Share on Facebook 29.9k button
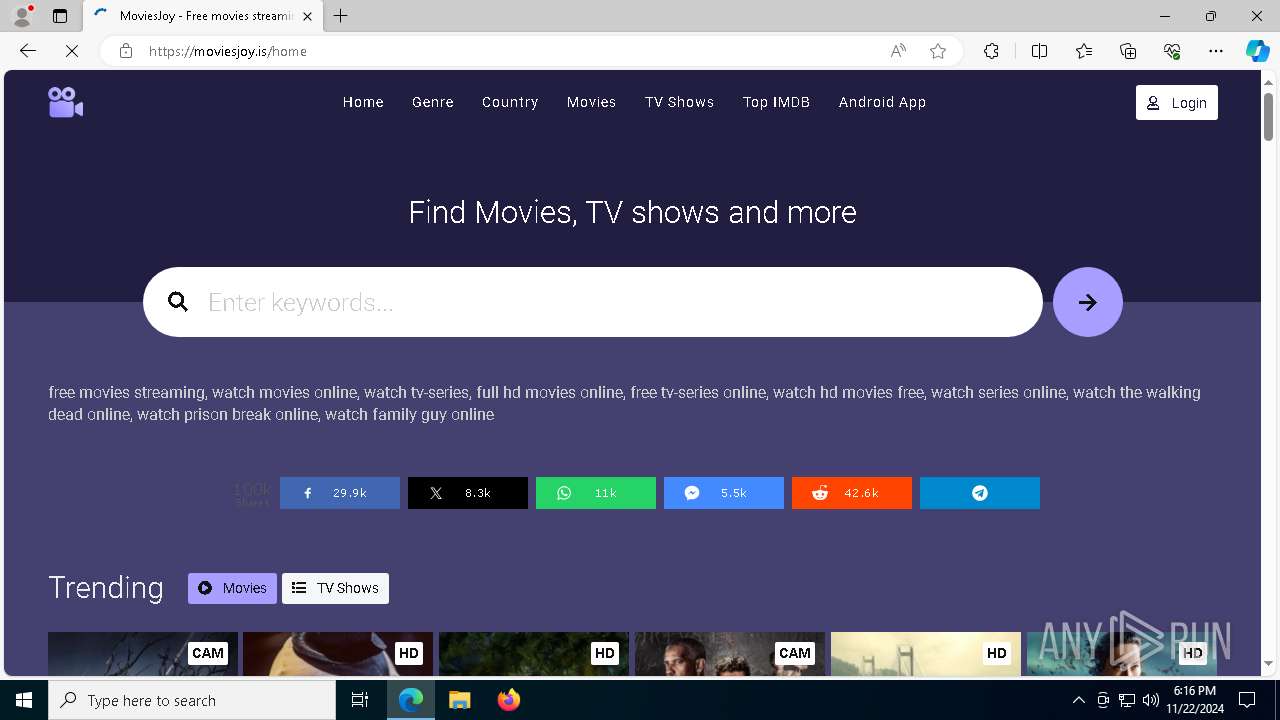This screenshot has height=720, width=1280. click(x=340, y=493)
